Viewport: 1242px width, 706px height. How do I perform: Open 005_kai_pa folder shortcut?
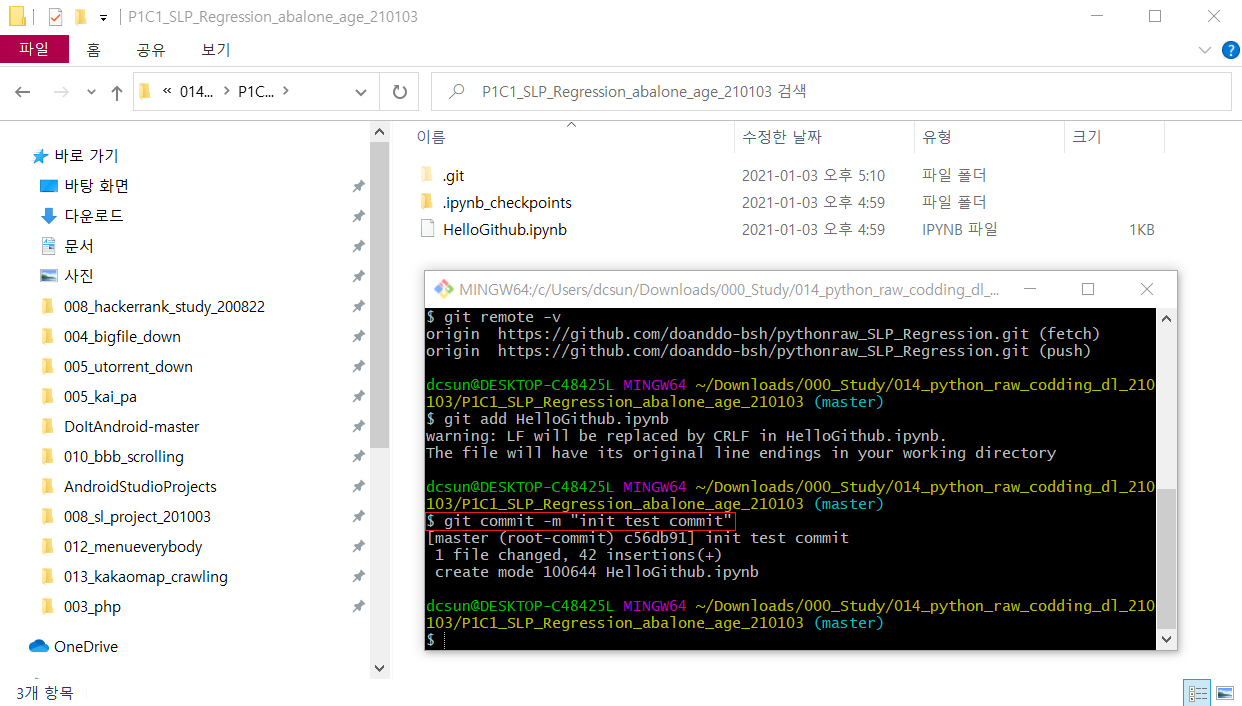(100, 396)
